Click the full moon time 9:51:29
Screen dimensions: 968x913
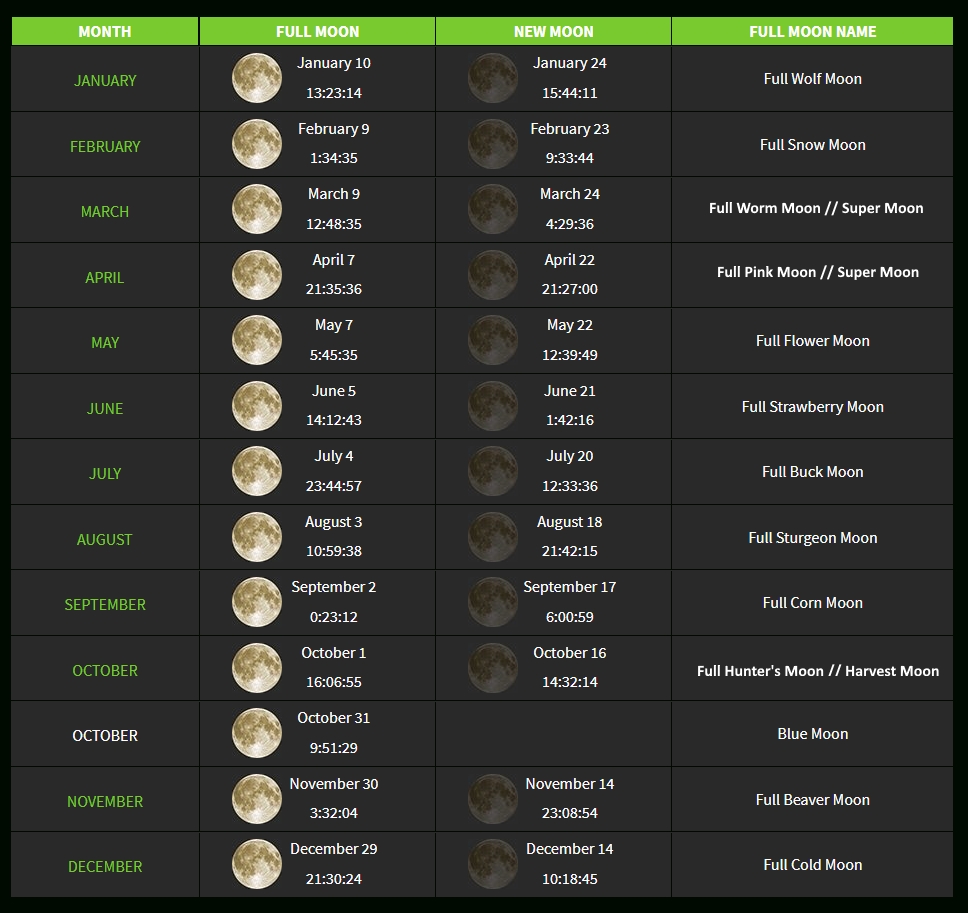tap(334, 748)
